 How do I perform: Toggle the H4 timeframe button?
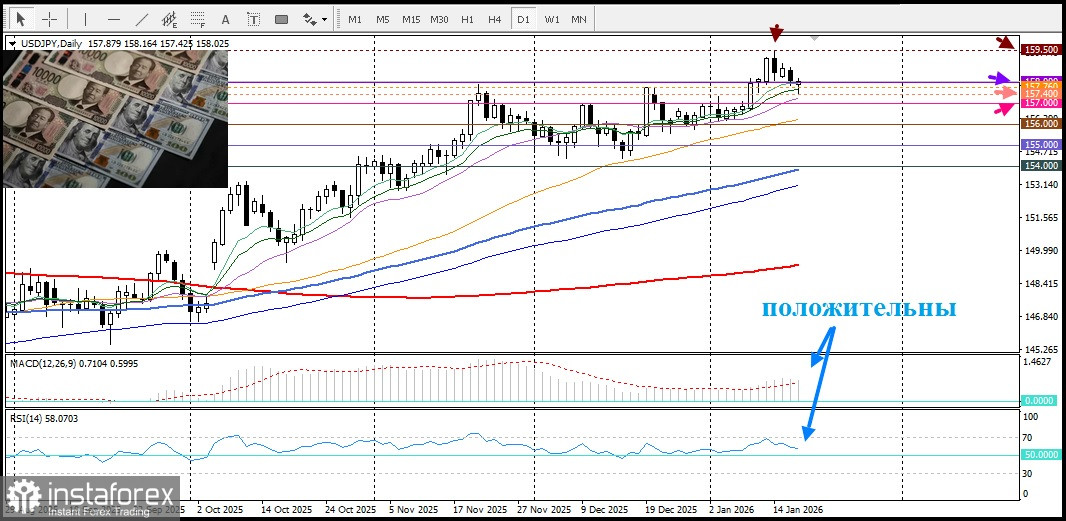(x=494, y=19)
